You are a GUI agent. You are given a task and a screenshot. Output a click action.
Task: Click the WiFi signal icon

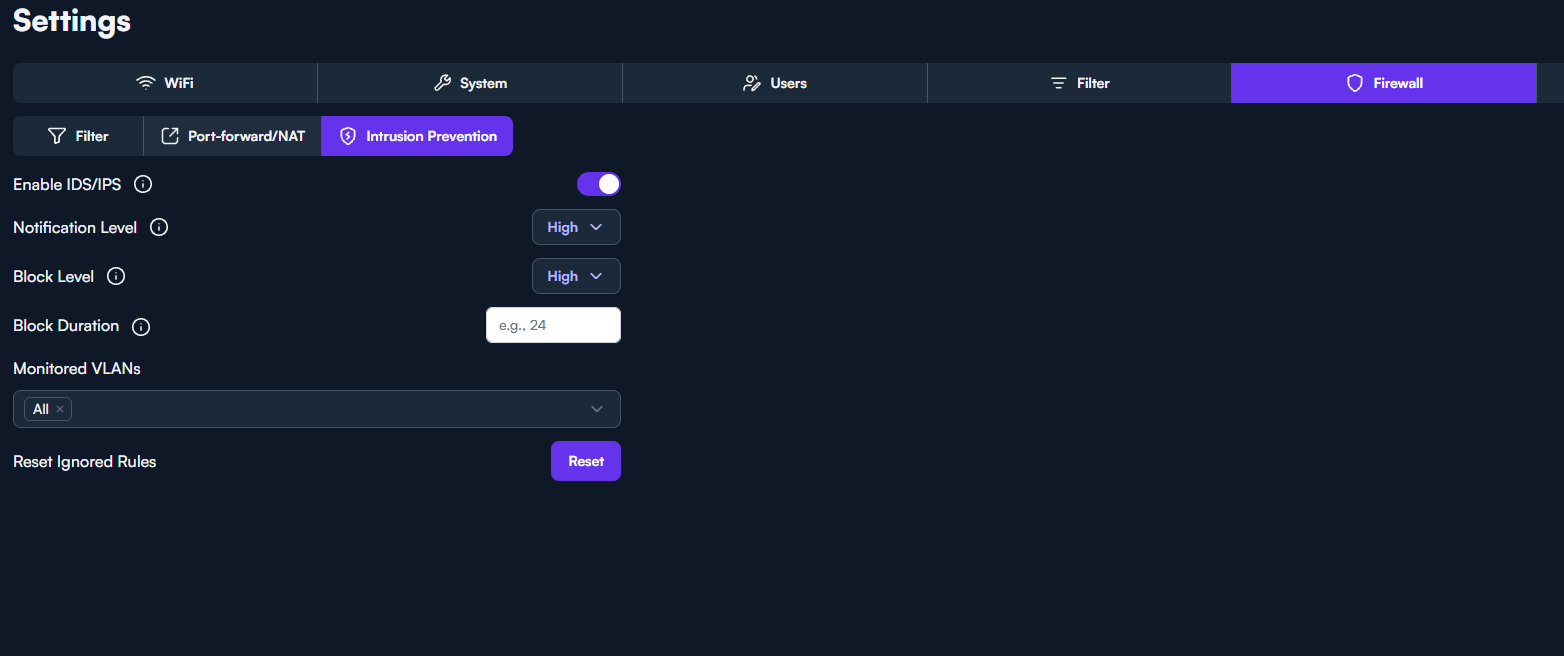pos(146,83)
